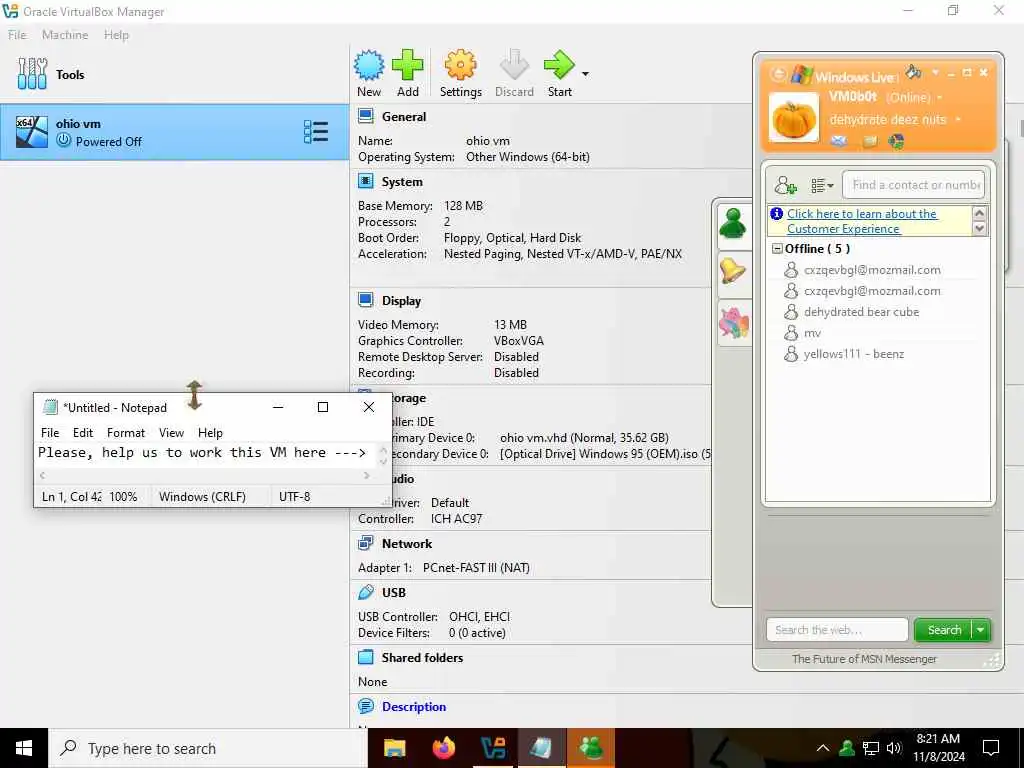Click the green Search button
The image size is (1024, 768).
point(944,630)
